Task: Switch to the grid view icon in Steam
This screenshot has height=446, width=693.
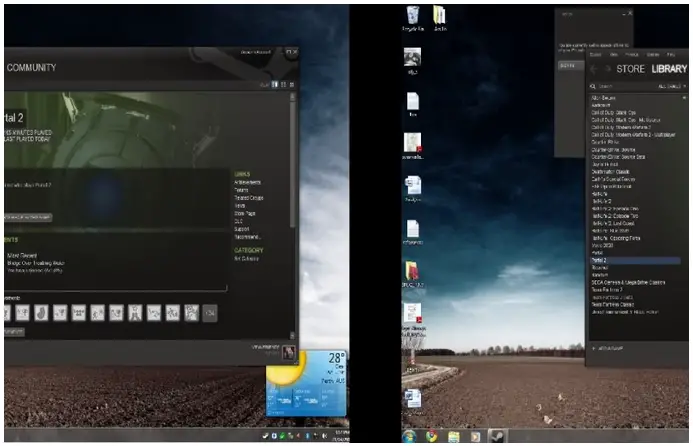Action: pyautogui.click(x=291, y=84)
